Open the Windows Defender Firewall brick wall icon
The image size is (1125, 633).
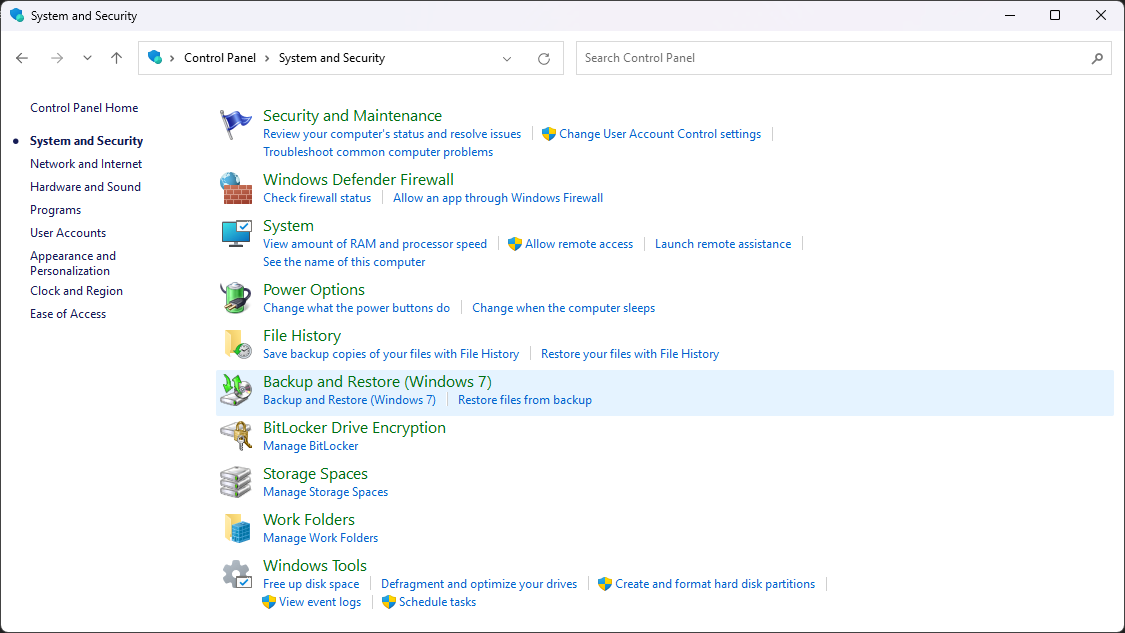(x=236, y=188)
